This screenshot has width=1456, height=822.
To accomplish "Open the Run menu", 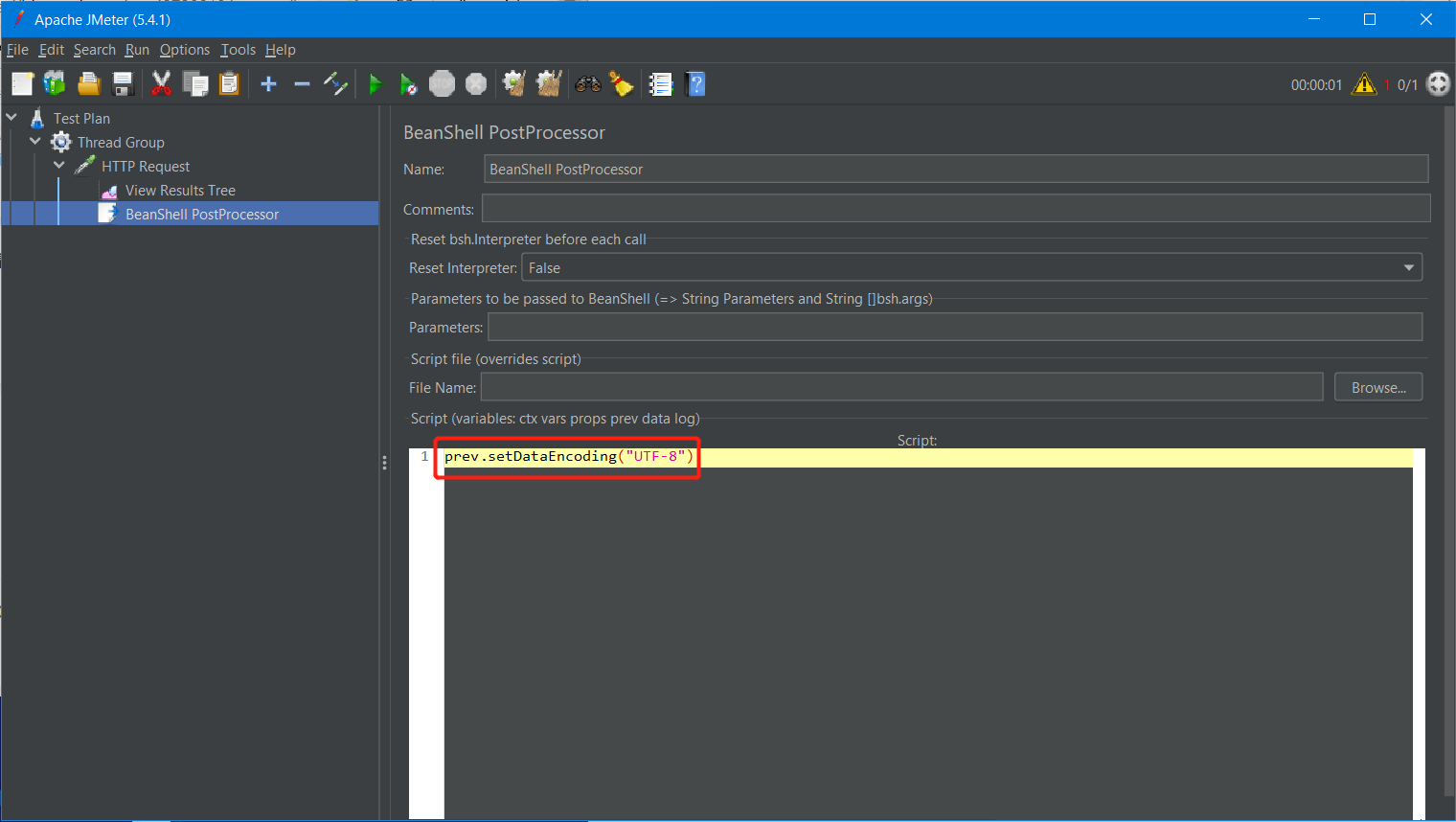I will coord(137,50).
